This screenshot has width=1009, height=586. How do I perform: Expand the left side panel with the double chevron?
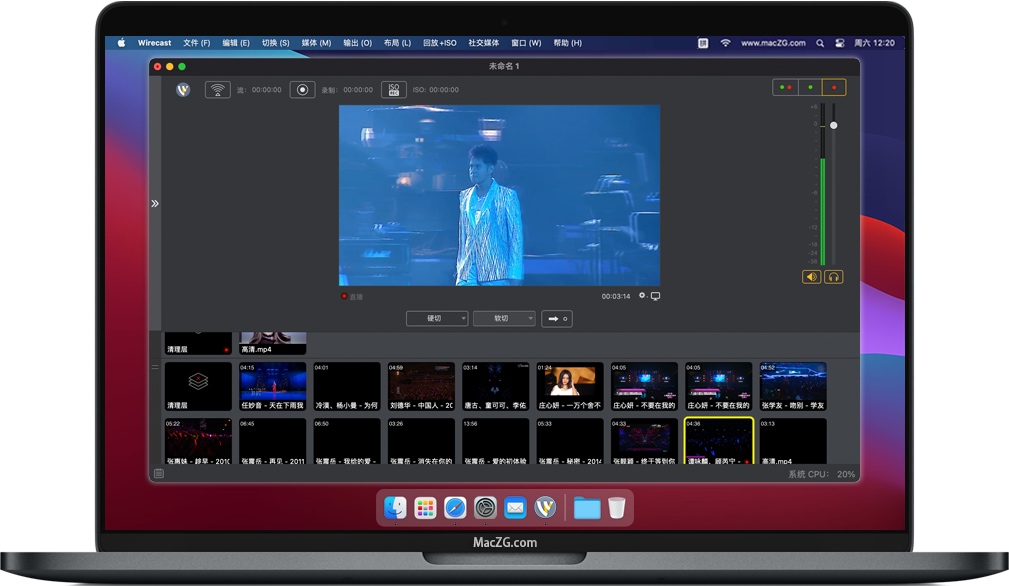(155, 203)
